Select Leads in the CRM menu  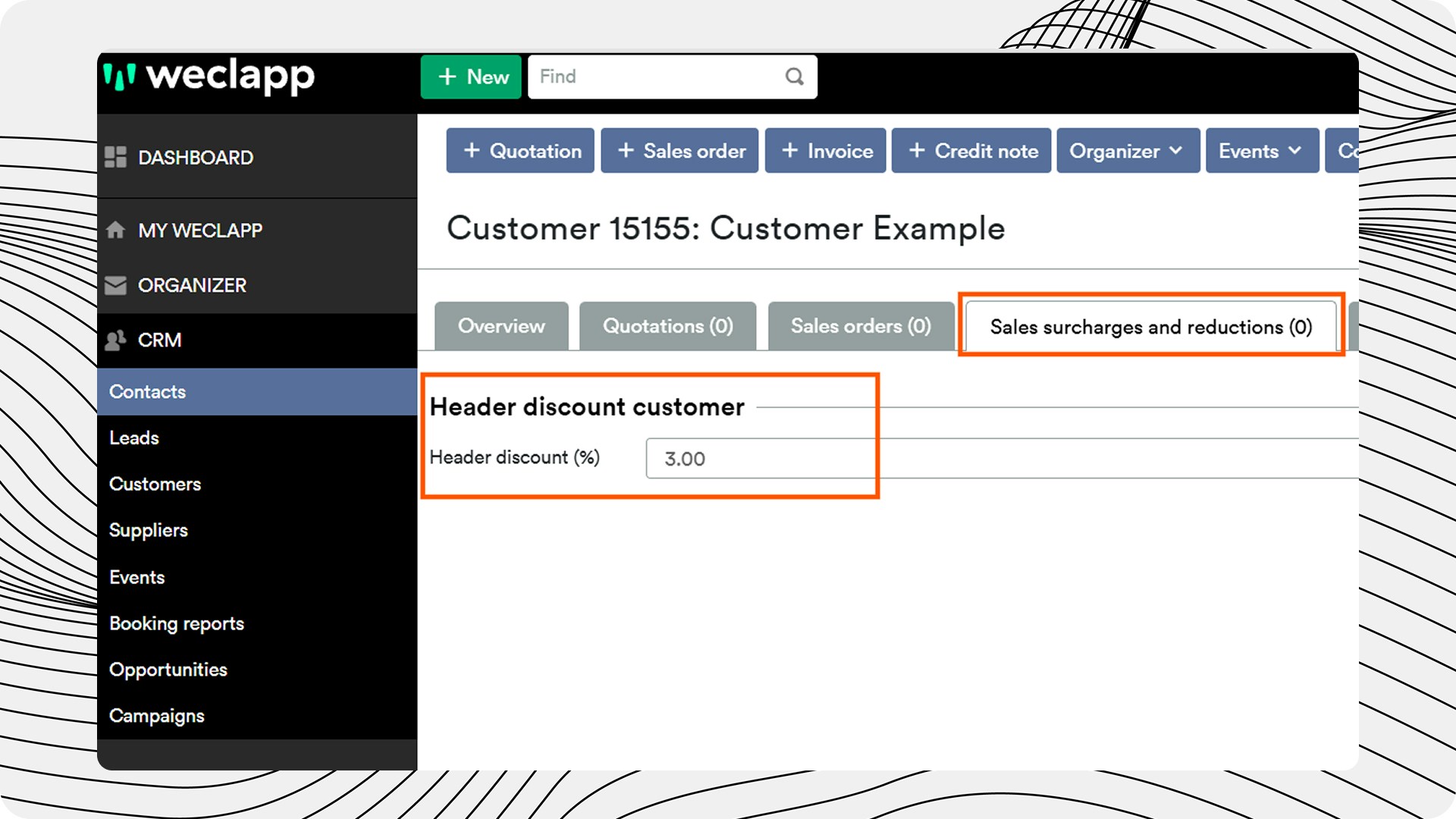click(257, 438)
